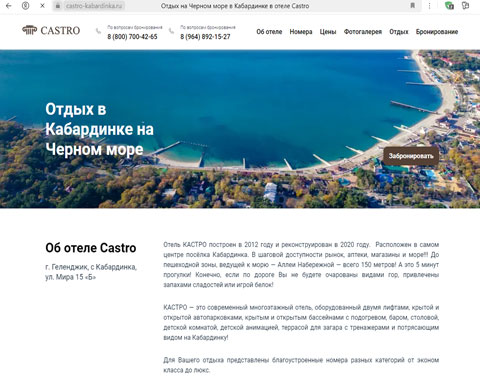The width and height of the screenshot is (480, 384).
Task: Click the address ул. Мира 15 «Б»
Action: pyautogui.click(x=70, y=277)
